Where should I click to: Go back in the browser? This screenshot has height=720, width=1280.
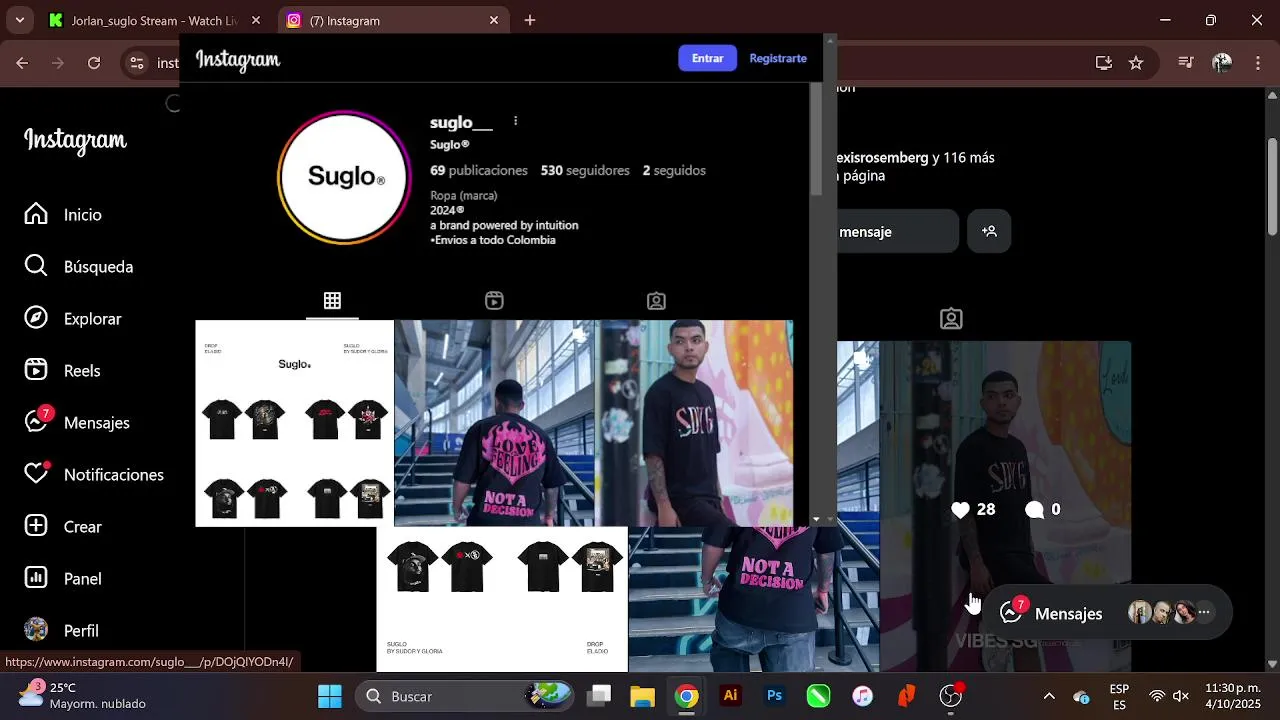tap(22, 63)
